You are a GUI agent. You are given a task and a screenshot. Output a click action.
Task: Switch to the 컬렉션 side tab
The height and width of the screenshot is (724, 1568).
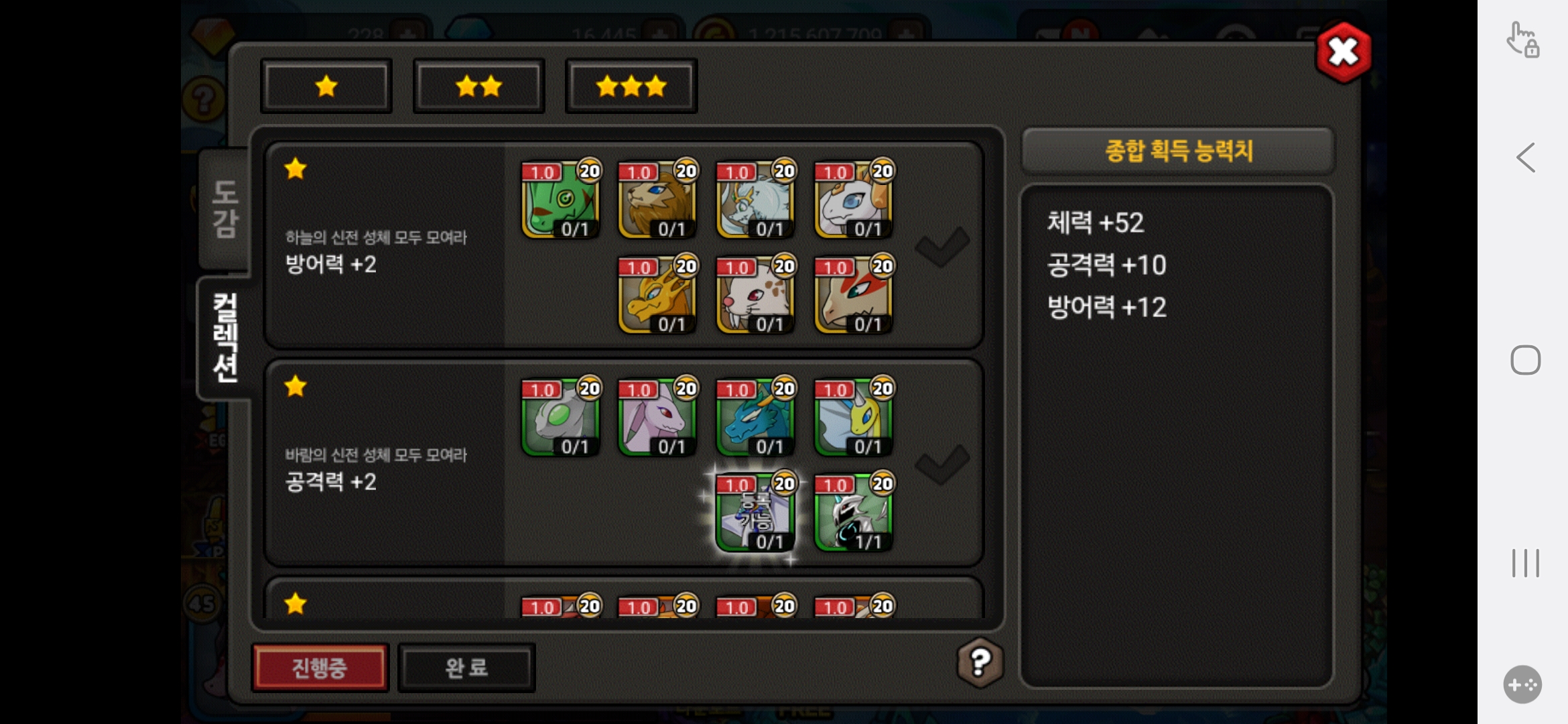224,338
